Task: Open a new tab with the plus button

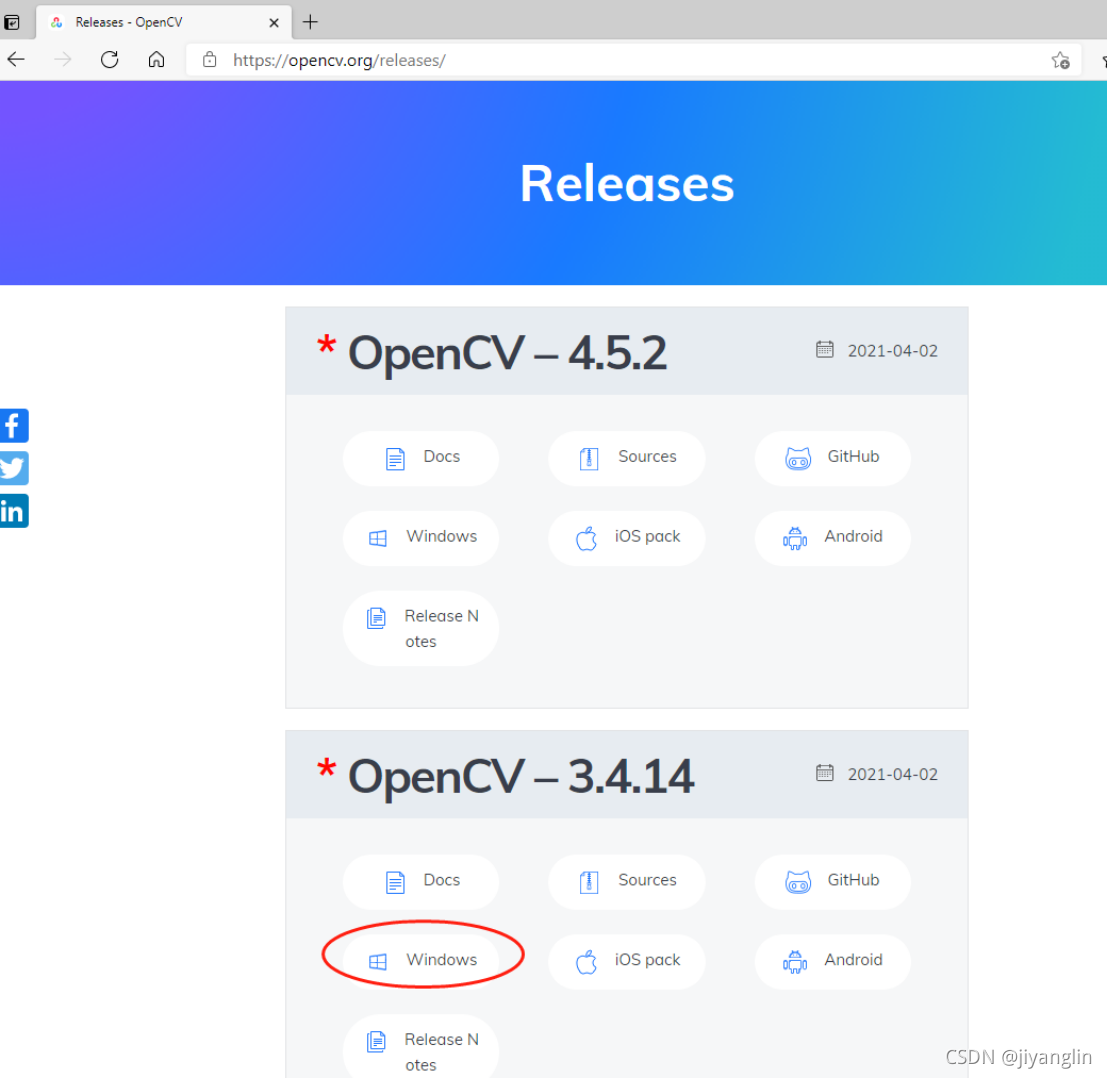Action: pyautogui.click(x=310, y=23)
